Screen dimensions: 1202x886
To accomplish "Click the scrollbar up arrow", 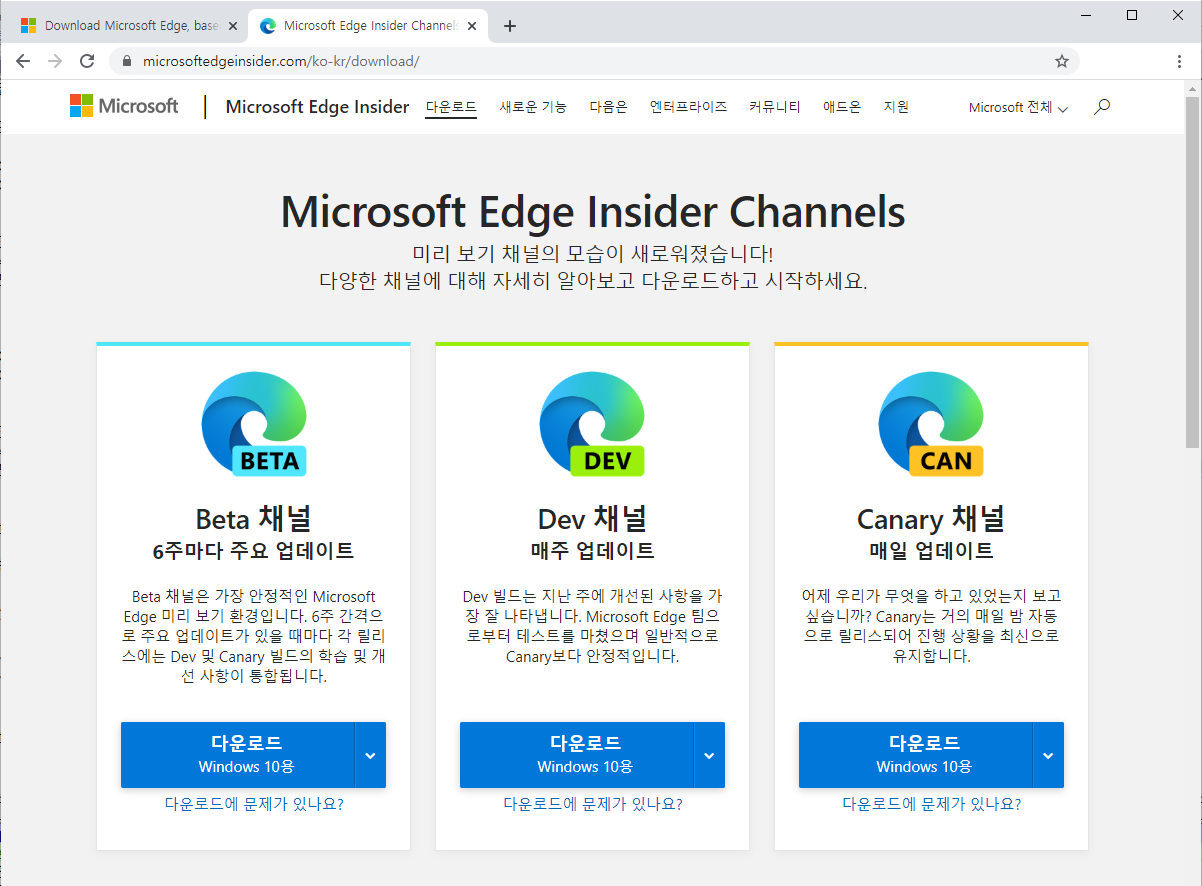I will (x=1192, y=89).
